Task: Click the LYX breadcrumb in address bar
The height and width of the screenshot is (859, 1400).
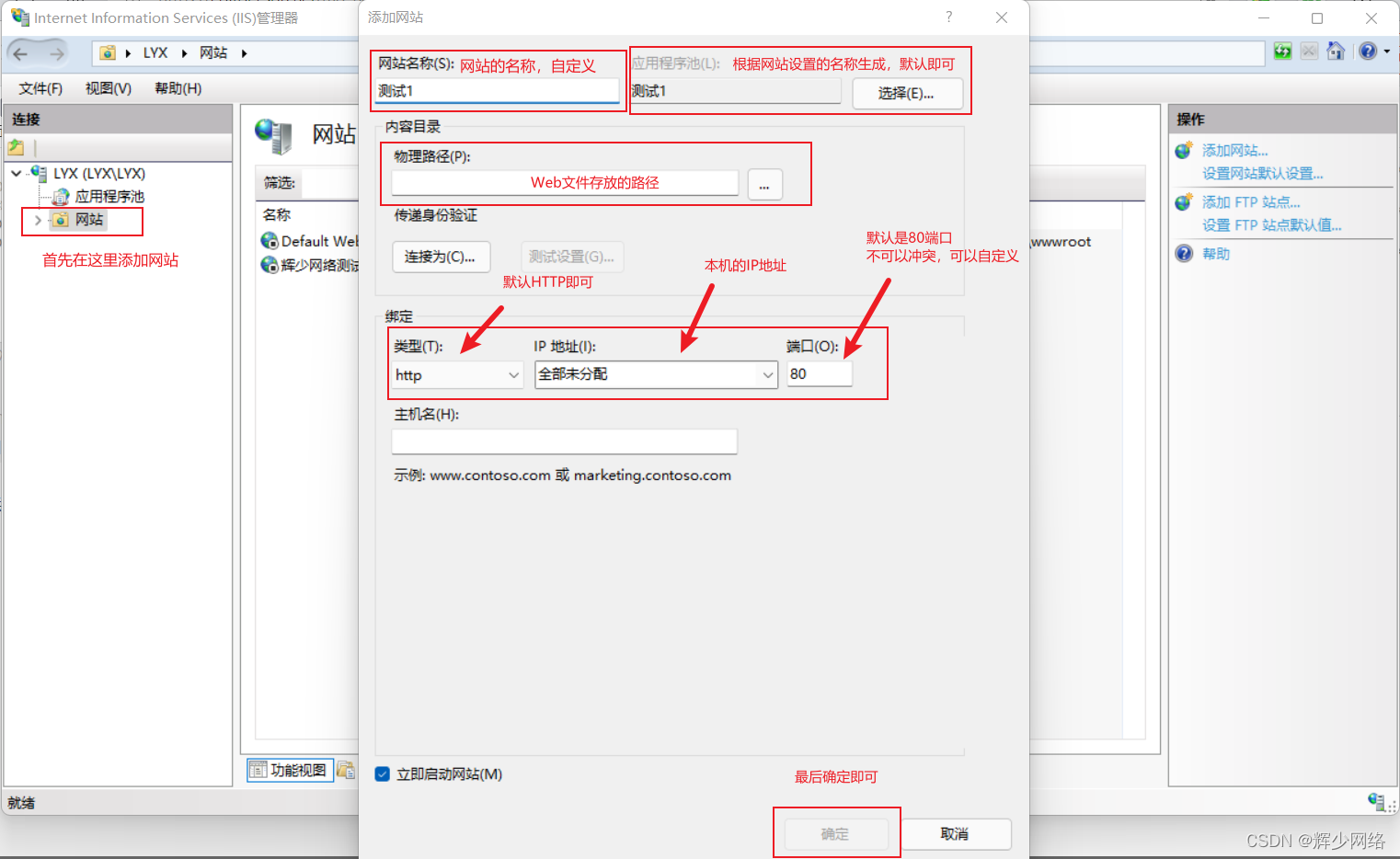Action: point(155,53)
